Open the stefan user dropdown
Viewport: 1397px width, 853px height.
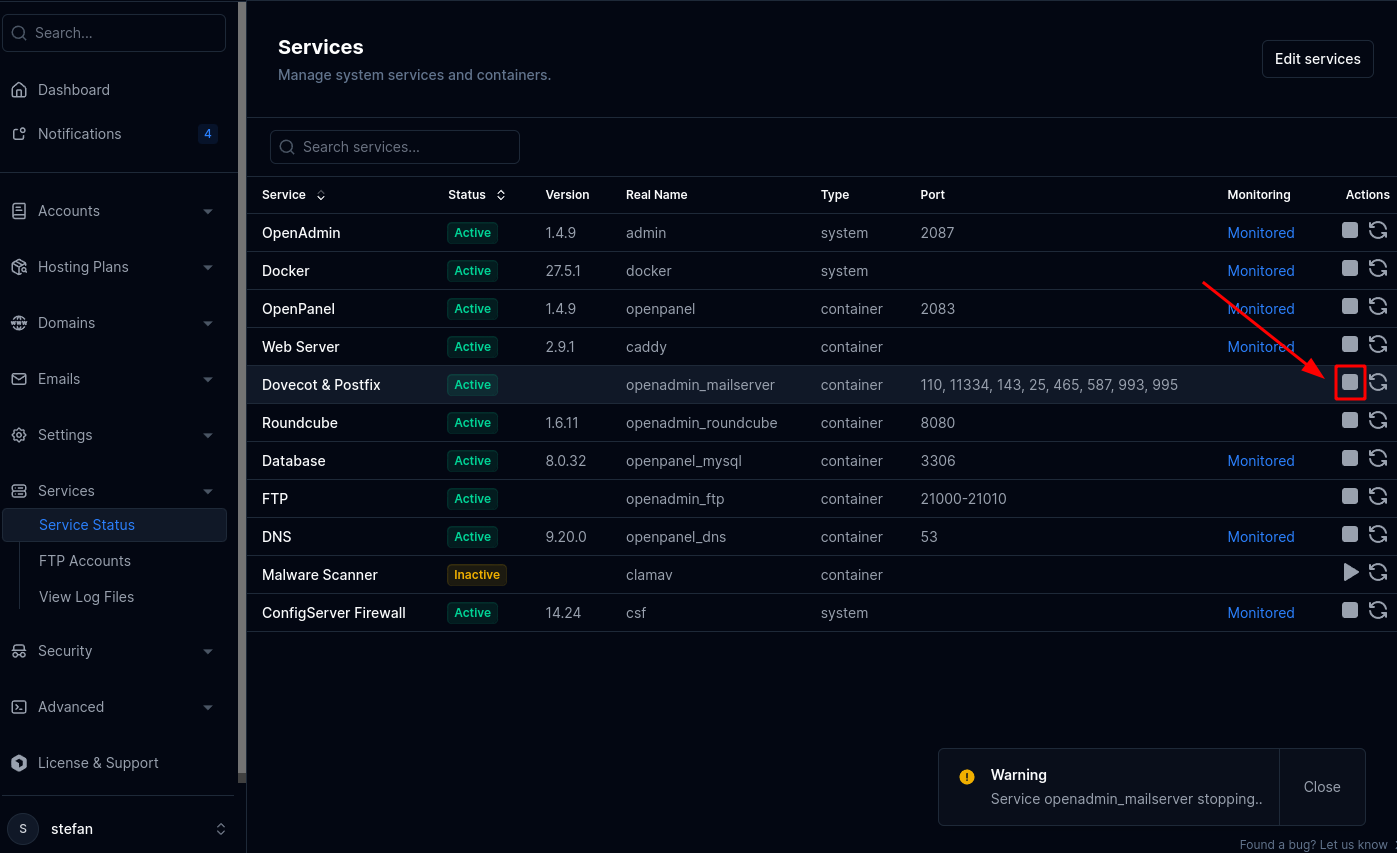tap(118, 829)
